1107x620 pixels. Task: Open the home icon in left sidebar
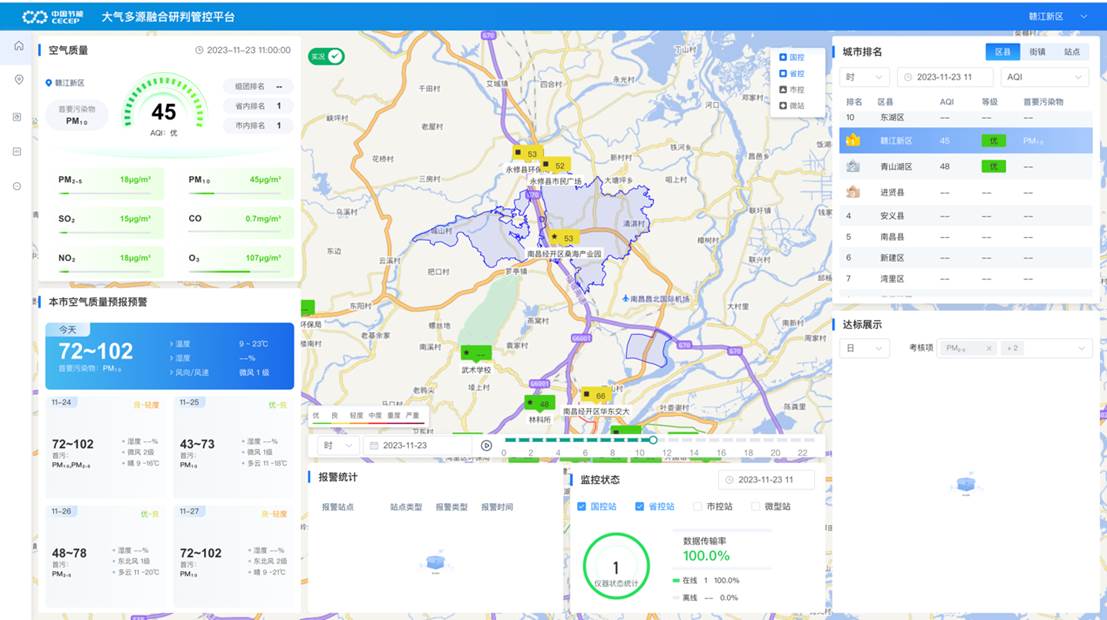(x=18, y=46)
